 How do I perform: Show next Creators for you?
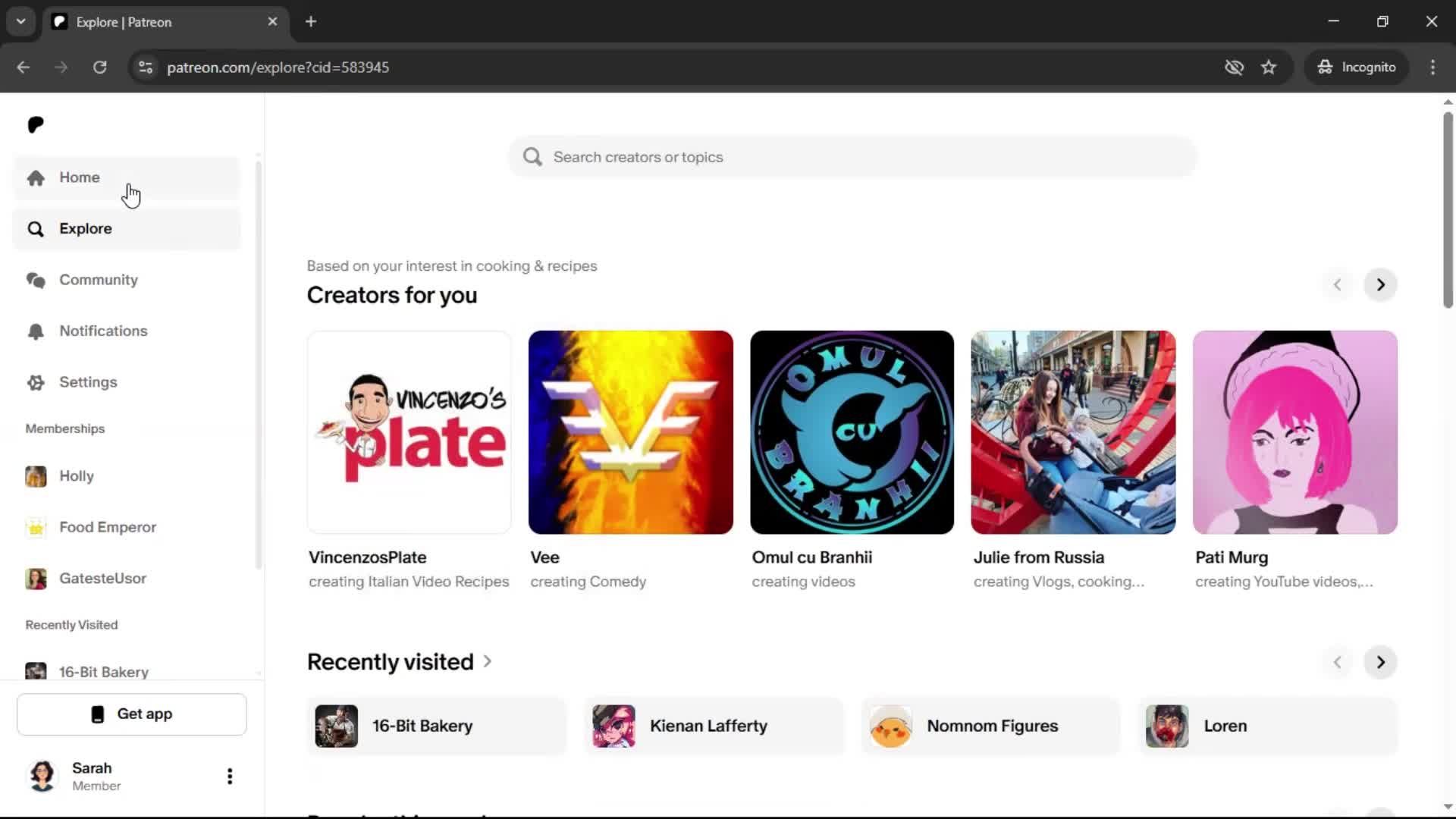pyautogui.click(x=1380, y=285)
